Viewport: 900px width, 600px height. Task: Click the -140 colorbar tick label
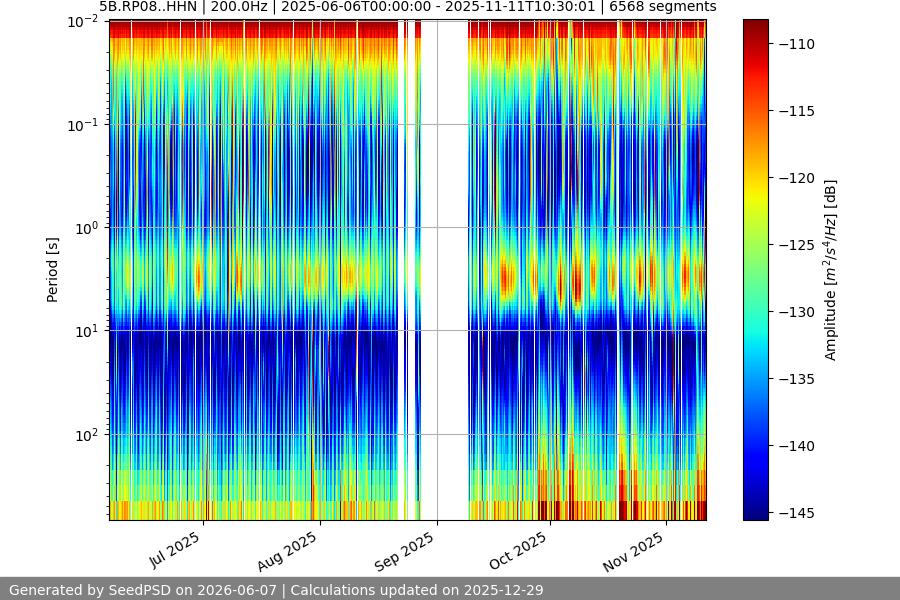tap(797, 446)
